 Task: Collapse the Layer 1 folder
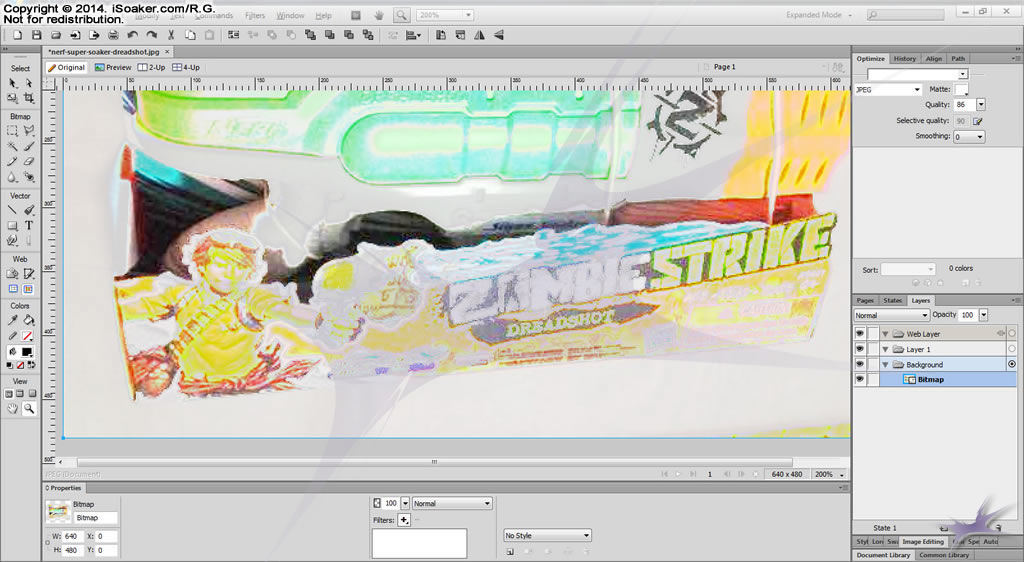(x=886, y=349)
